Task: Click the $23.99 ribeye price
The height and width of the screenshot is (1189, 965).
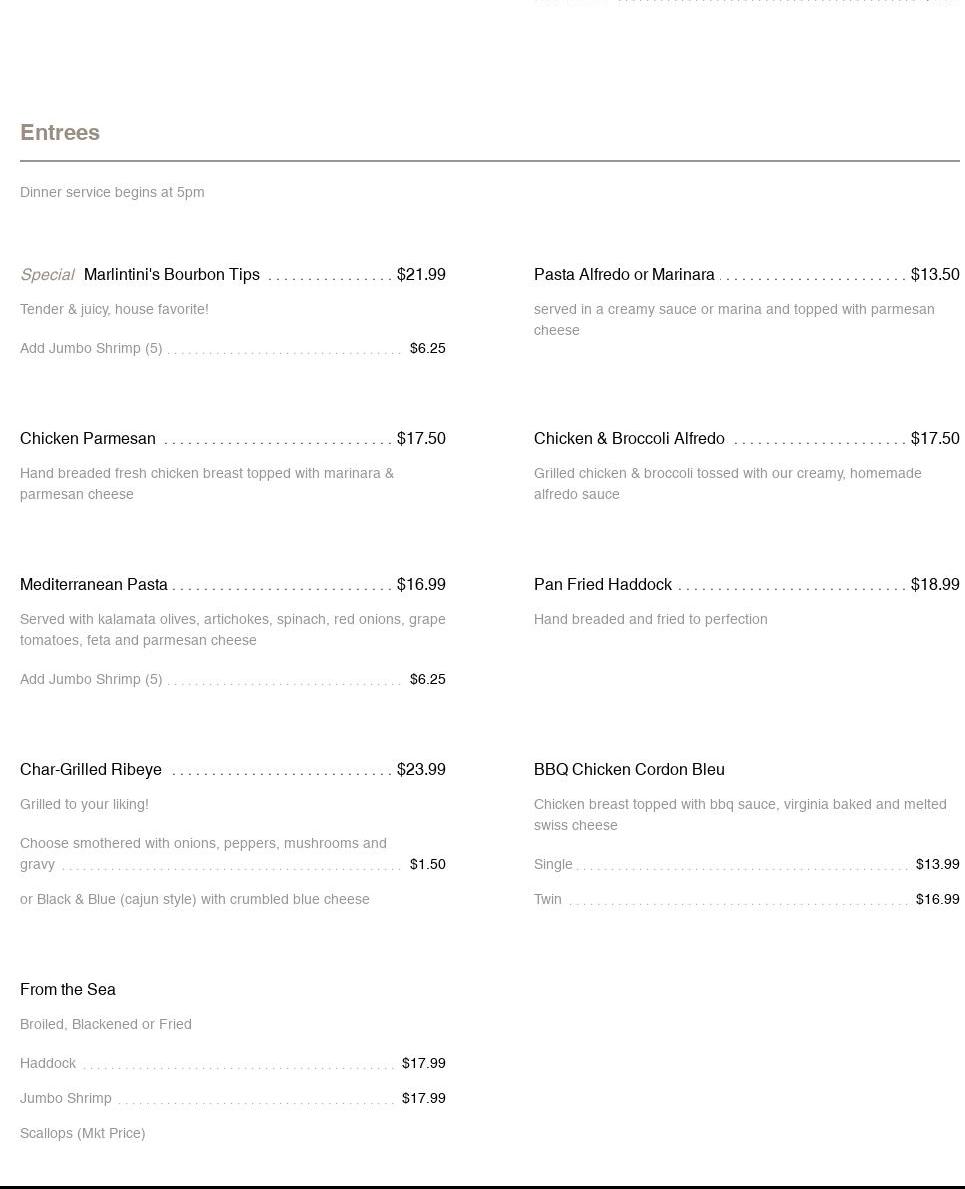Action: pyautogui.click(x=421, y=770)
